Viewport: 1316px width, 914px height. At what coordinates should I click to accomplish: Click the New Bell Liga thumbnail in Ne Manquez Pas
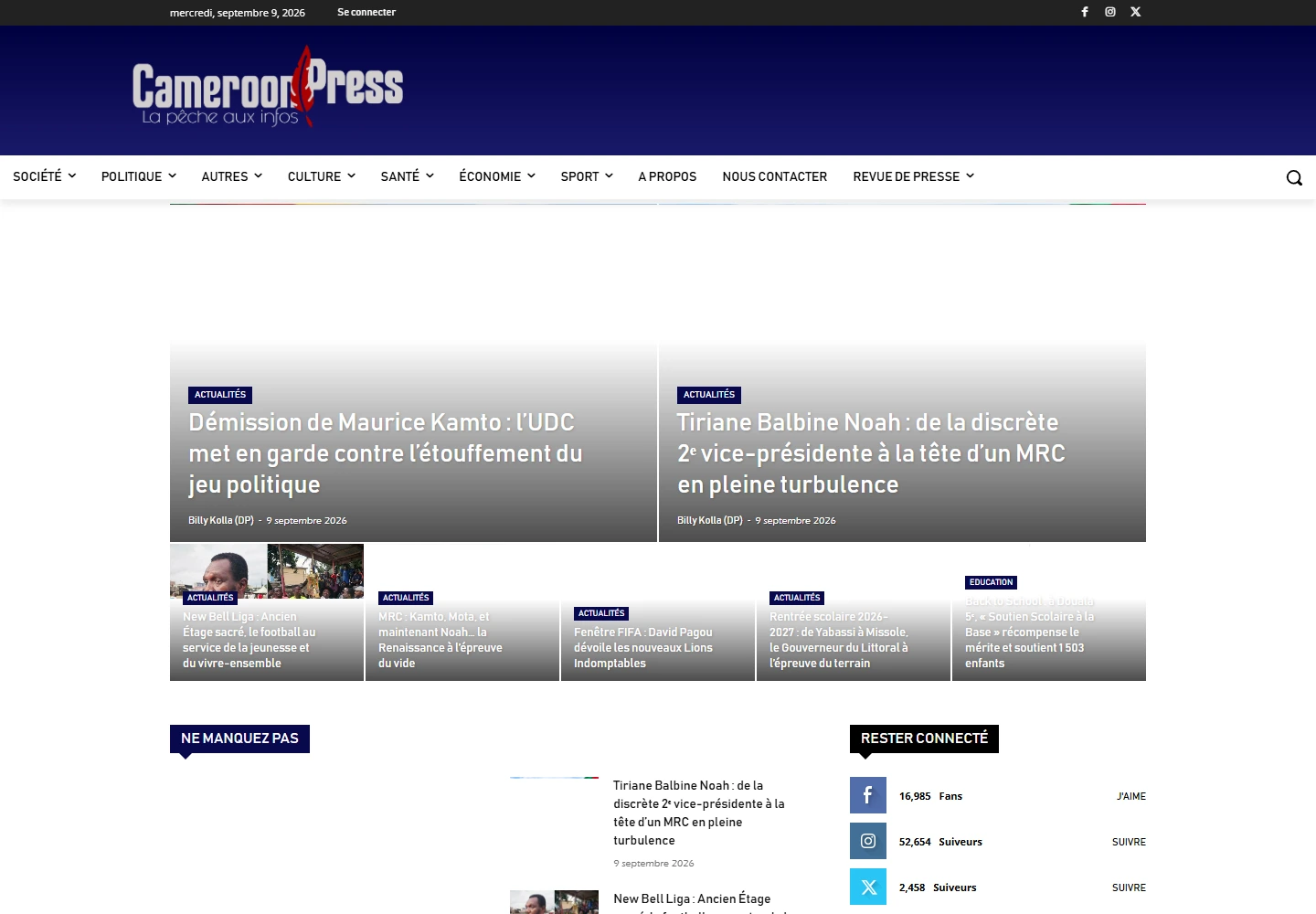coord(554,902)
